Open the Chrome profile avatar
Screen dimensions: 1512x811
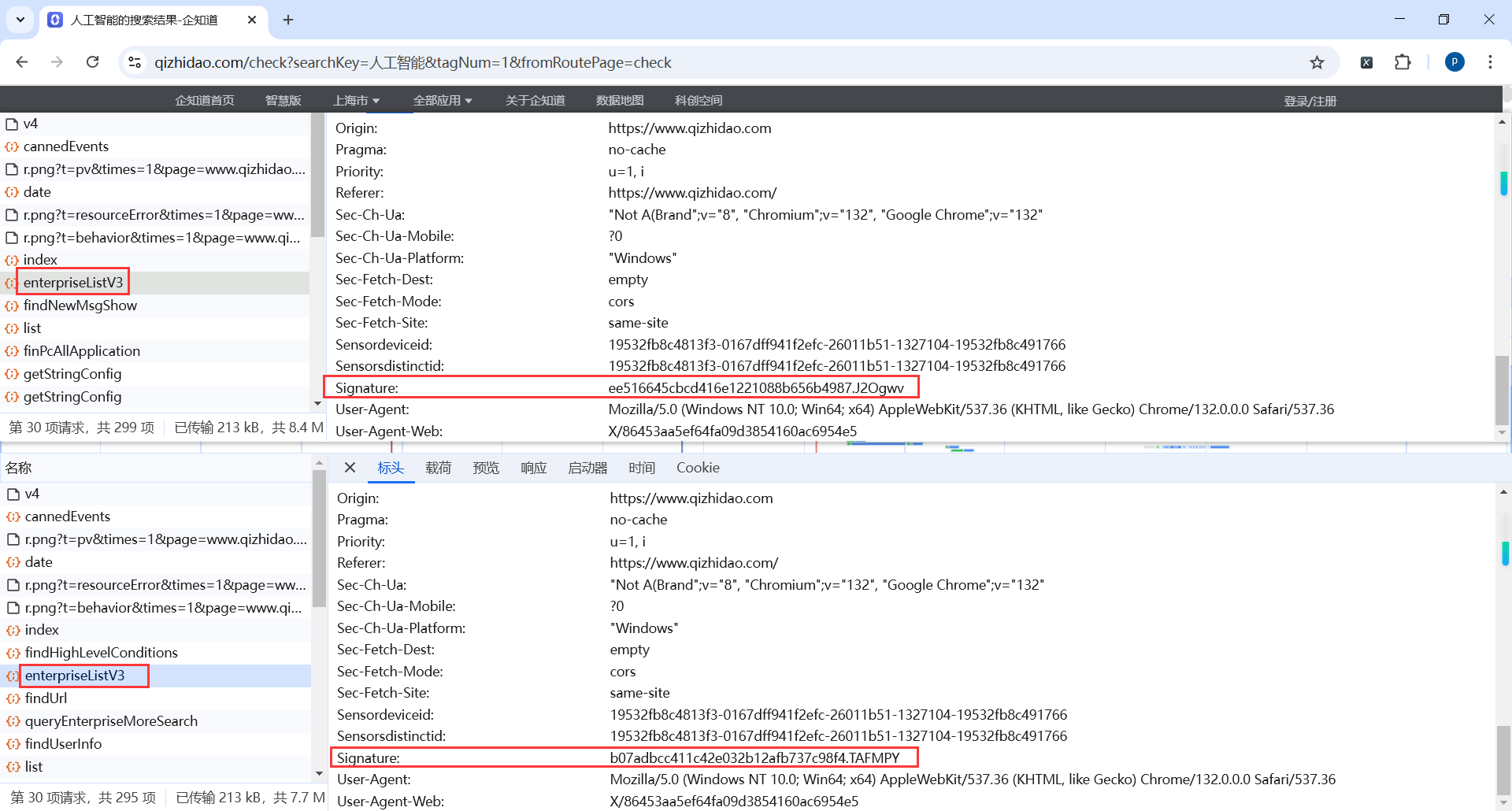coord(1455,62)
